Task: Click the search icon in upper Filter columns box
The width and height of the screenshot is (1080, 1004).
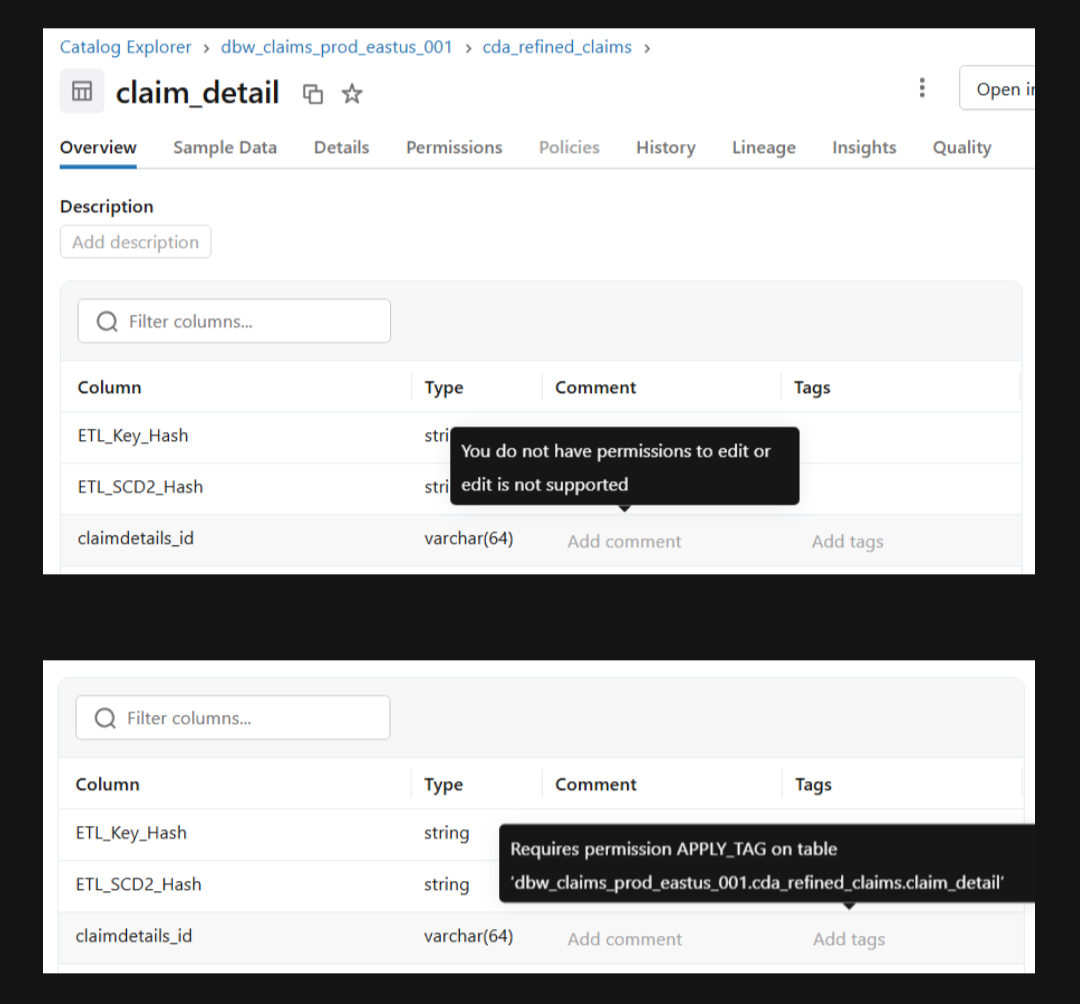Action: pyautogui.click(x=107, y=321)
